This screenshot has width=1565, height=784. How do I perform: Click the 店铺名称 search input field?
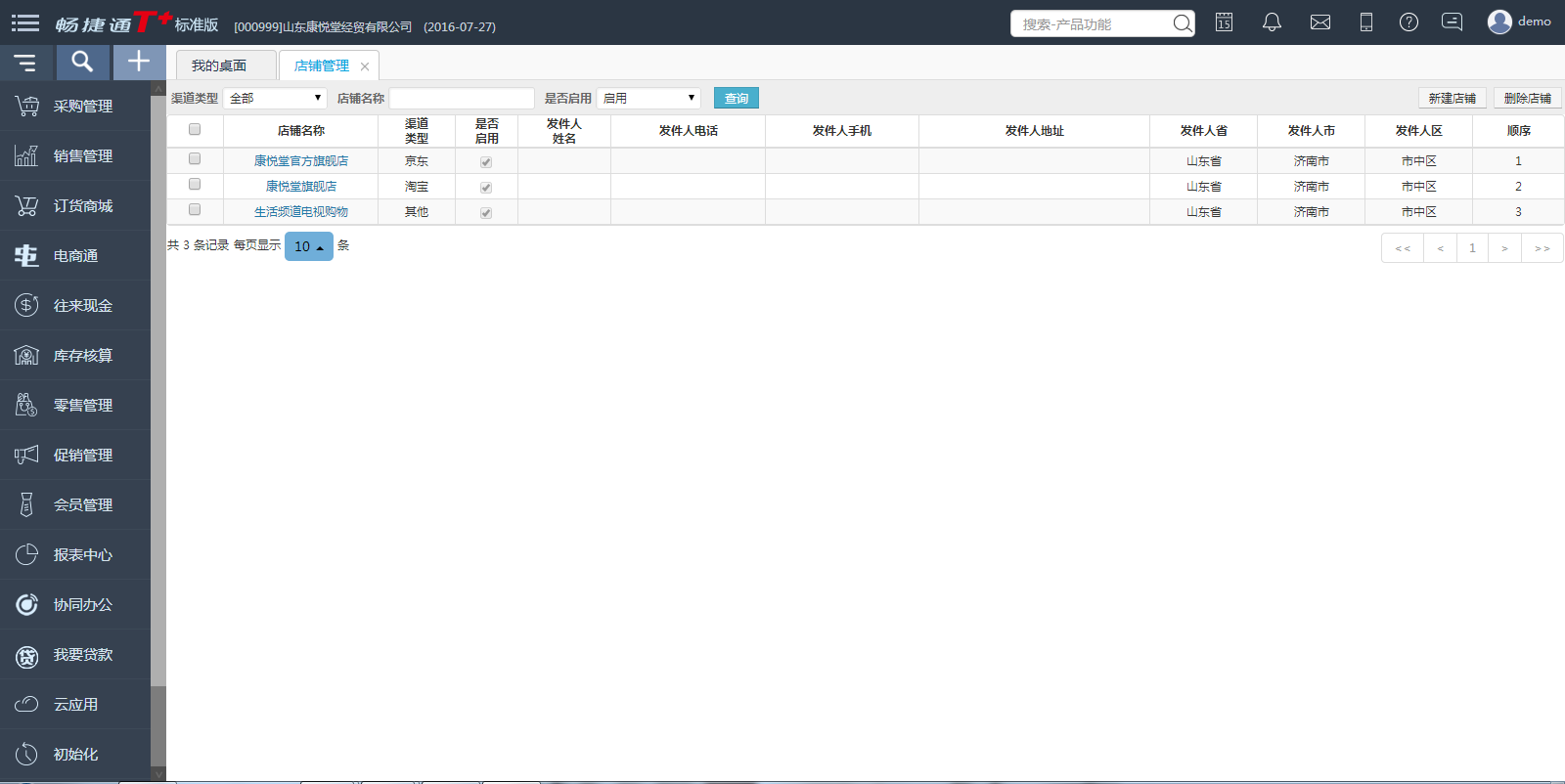(462, 99)
